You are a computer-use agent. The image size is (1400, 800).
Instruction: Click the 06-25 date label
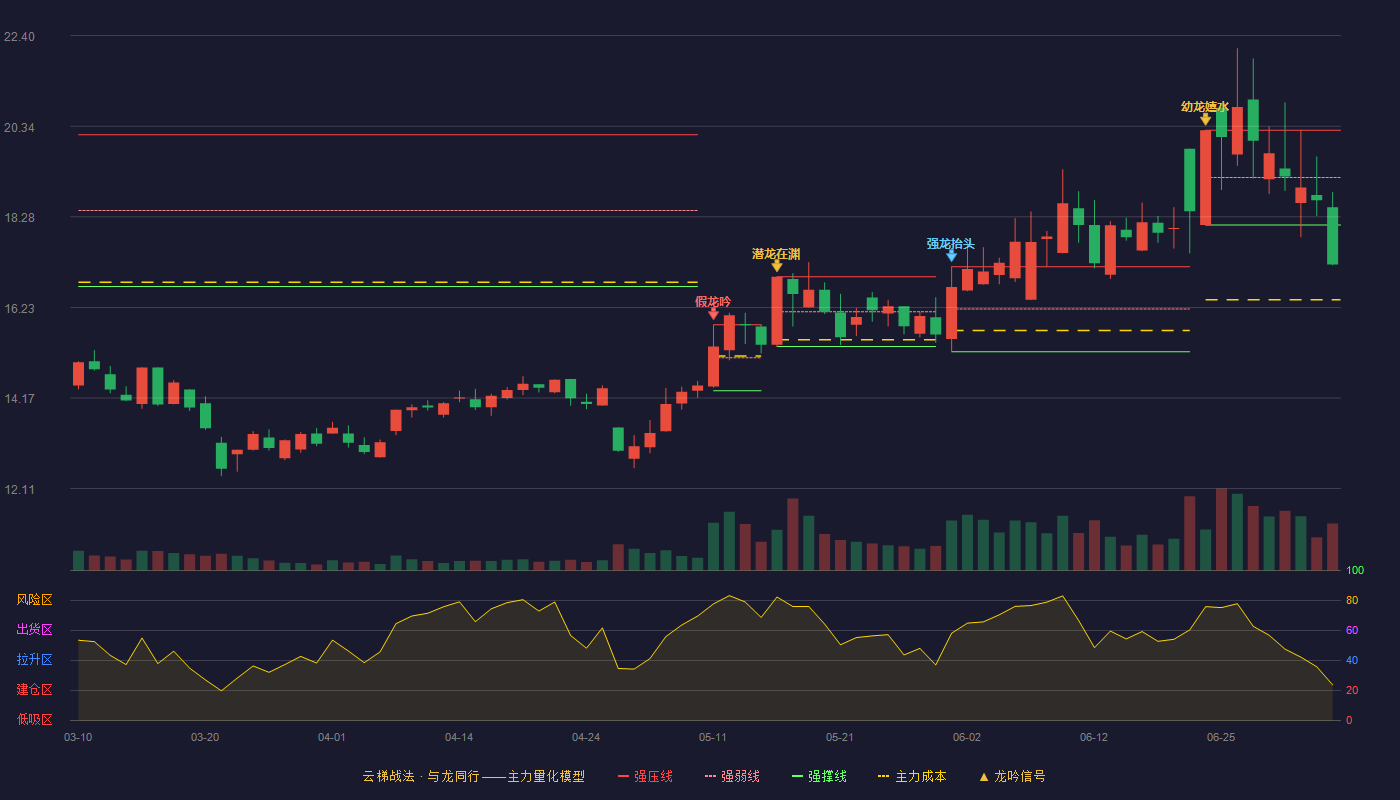(1221, 737)
